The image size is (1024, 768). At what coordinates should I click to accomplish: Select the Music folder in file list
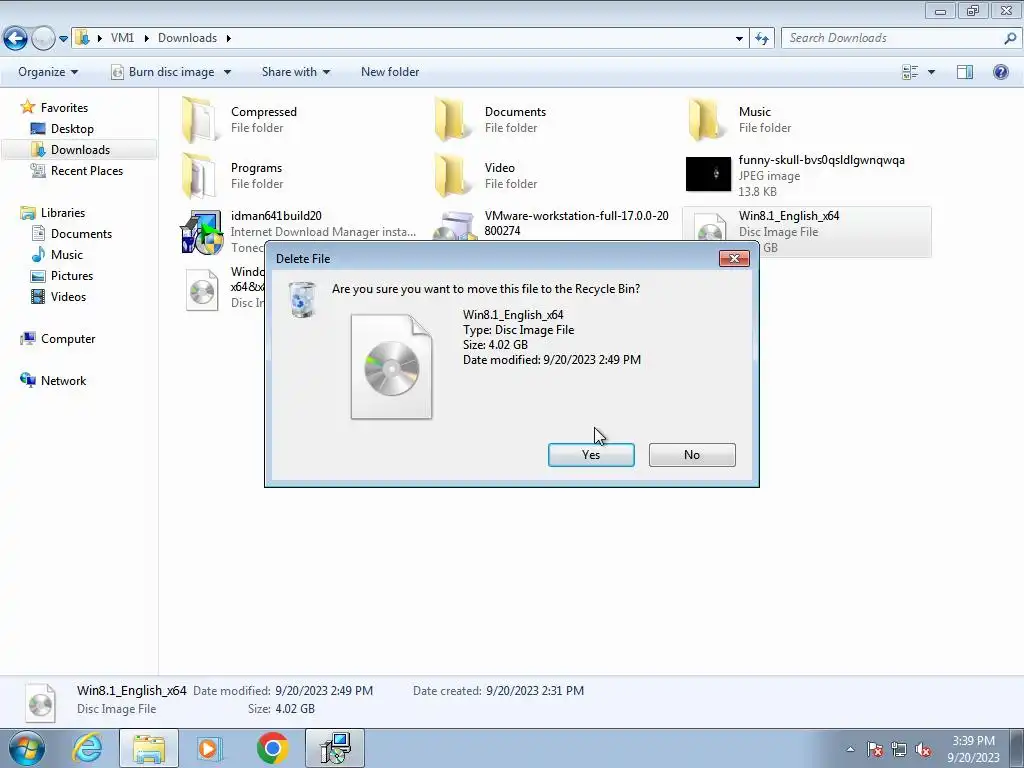754,120
